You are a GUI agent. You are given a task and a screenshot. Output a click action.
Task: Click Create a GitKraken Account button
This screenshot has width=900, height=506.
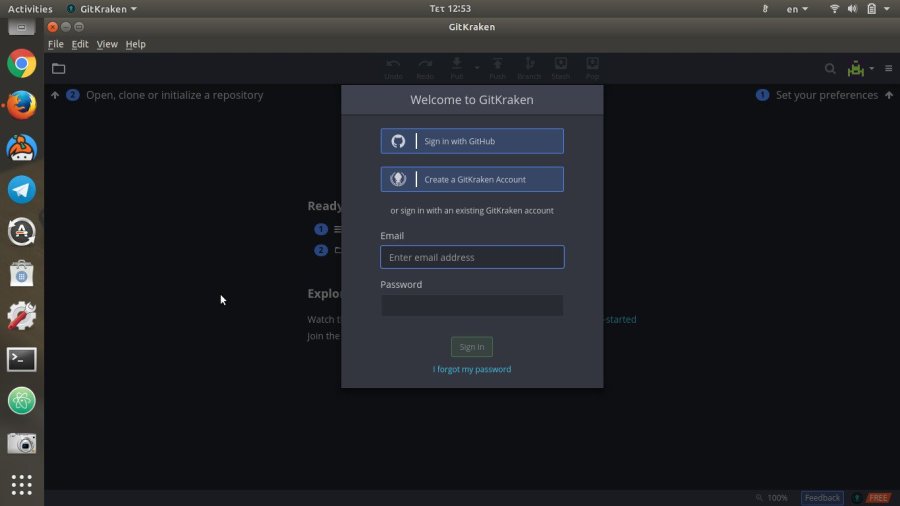pos(472,180)
